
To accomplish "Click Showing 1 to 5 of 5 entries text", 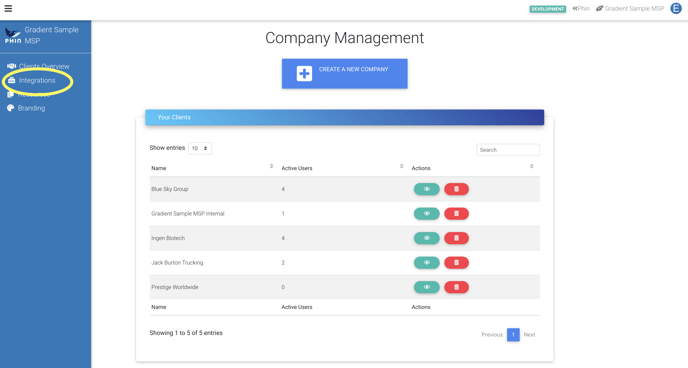I will (x=186, y=333).
